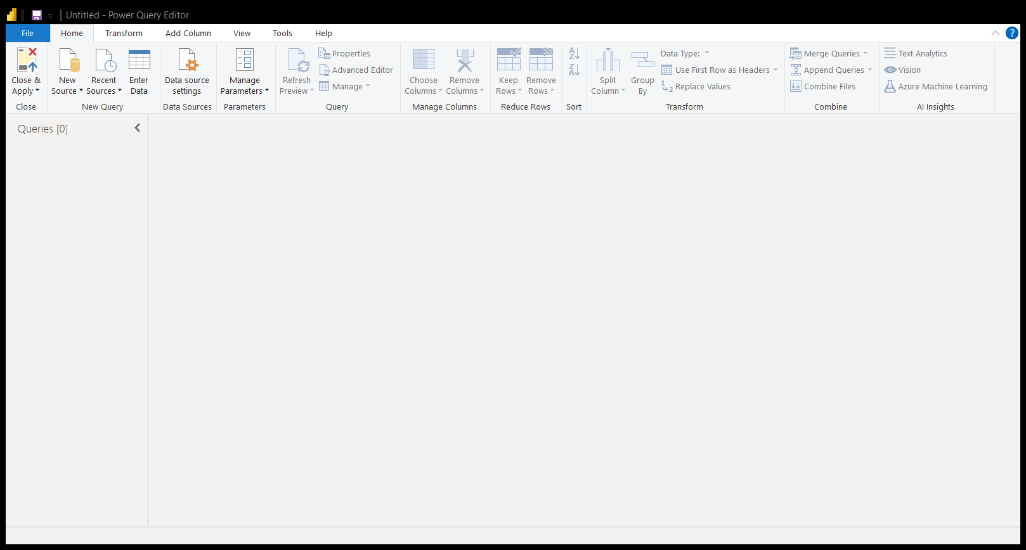The width and height of the screenshot is (1026, 550).
Task: Click the Refresh Preview icon
Action: click(298, 60)
